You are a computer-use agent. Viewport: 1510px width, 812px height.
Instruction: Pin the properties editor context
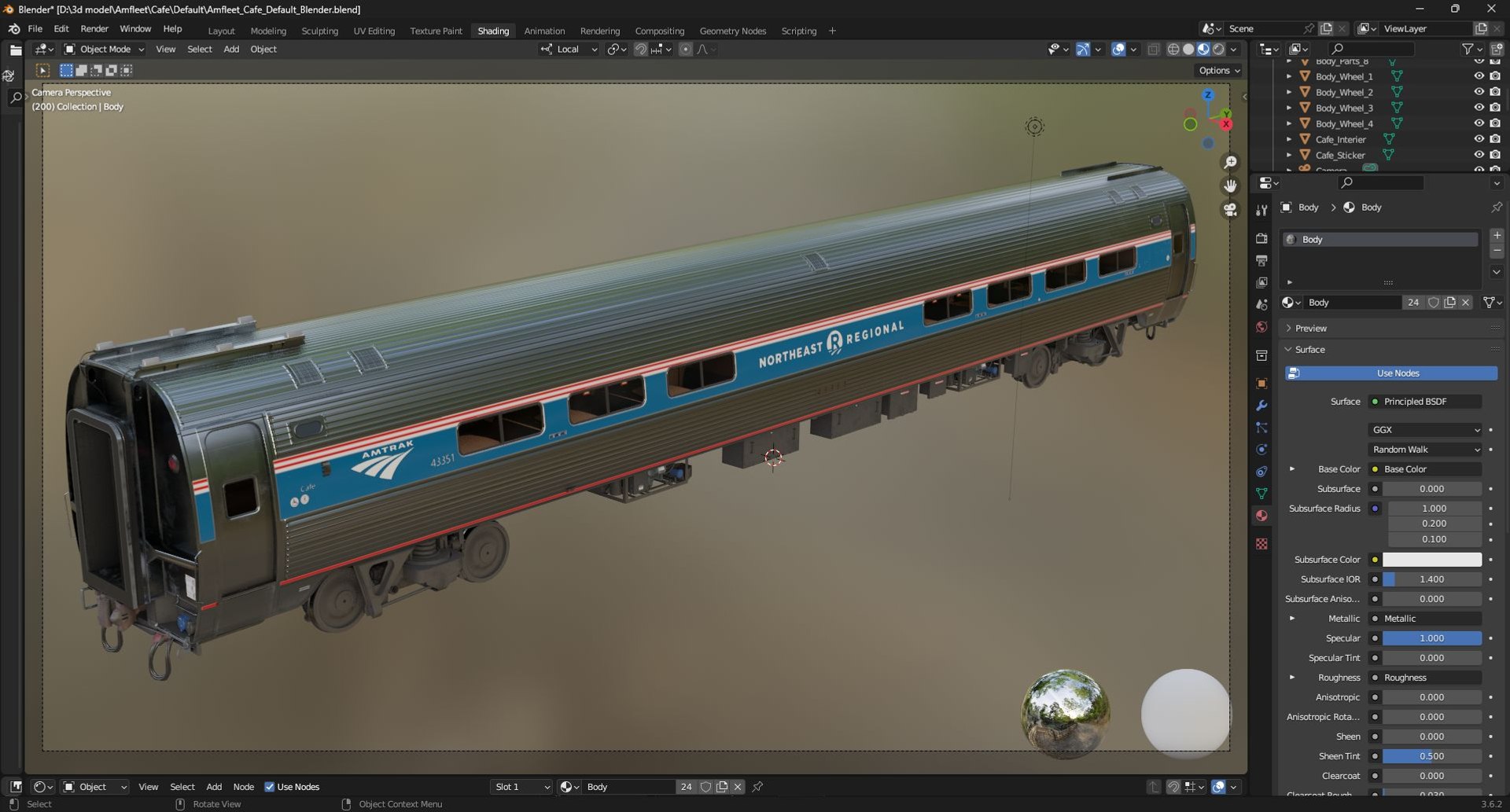[x=1496, y=208]
